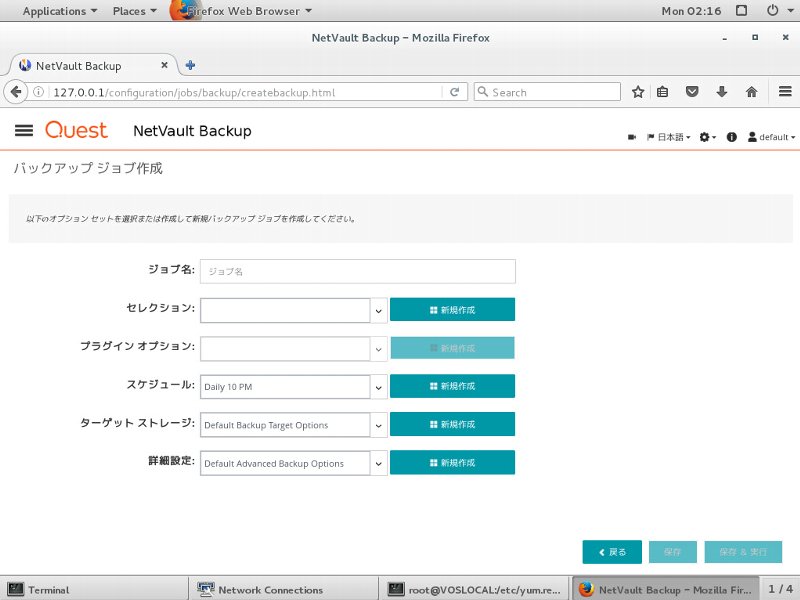Image resolution: width=800 pixels, height=600 pixels.
Task: Open the default user account menu
Action: [771, 137]
